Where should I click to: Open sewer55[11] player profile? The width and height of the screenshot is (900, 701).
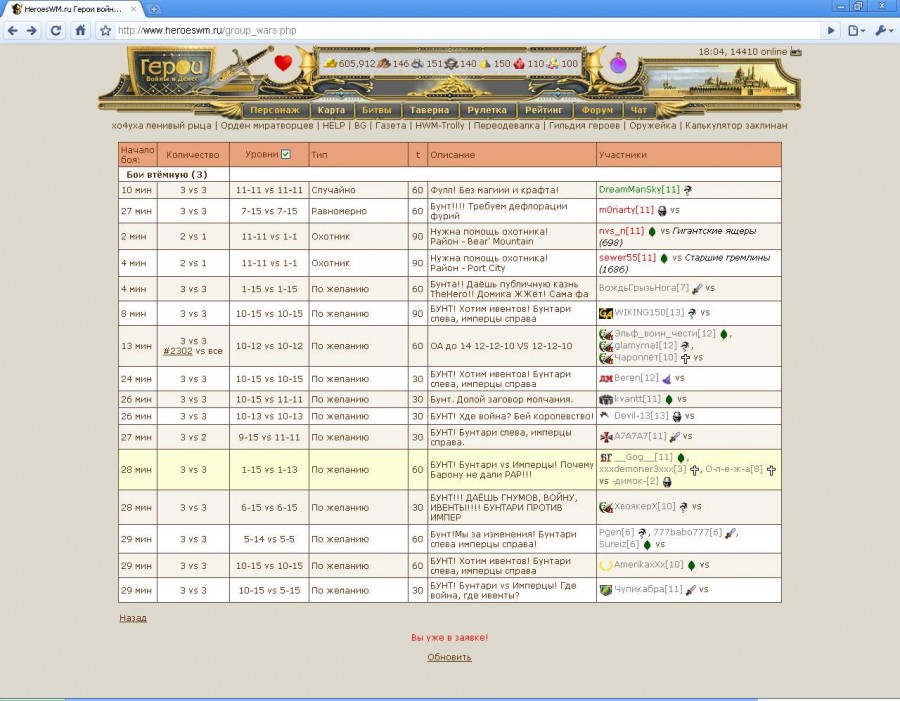click(627, 258)
